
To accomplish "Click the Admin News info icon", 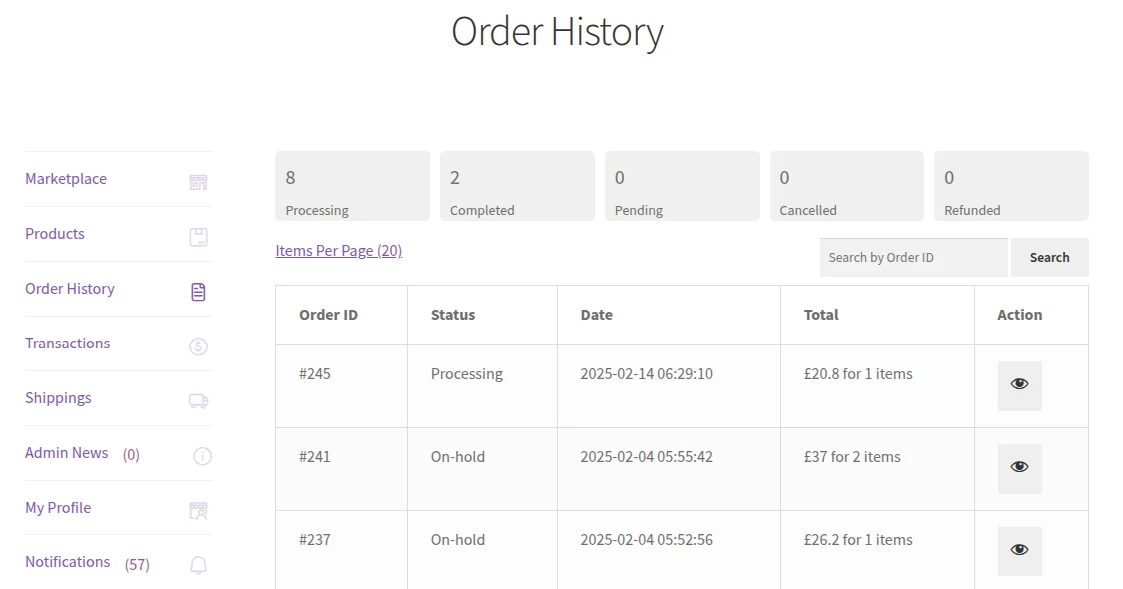I will point(202,455).
